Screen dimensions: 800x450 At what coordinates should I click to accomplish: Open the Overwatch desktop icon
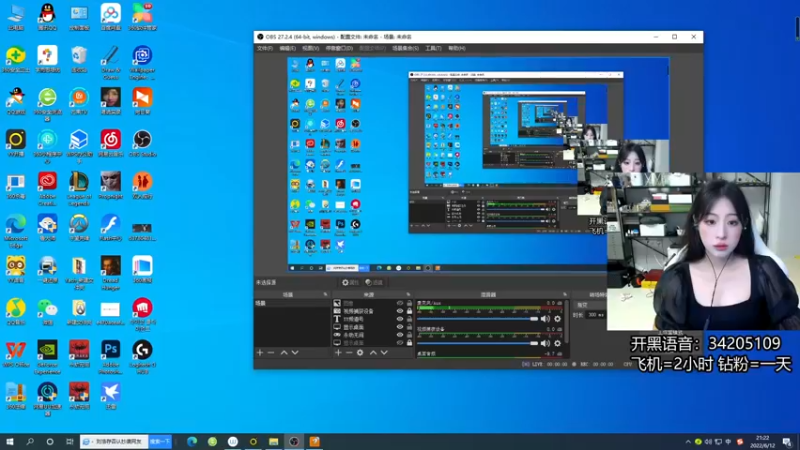[x=79, y=227]
